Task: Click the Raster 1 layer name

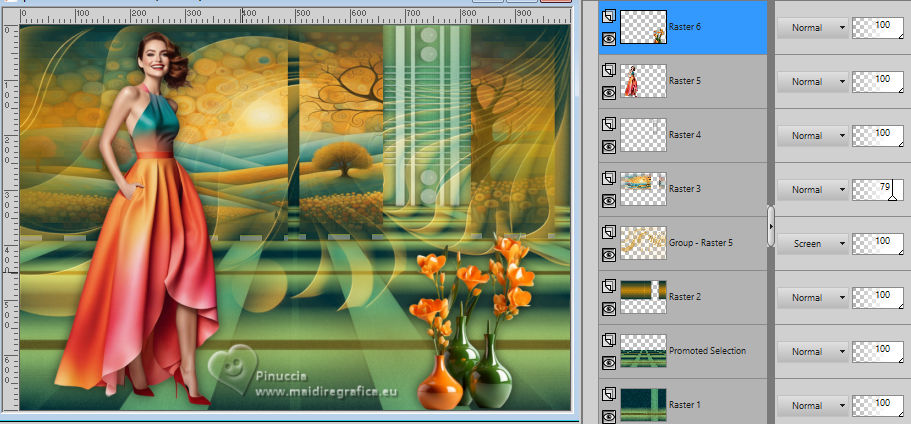Action: 684,405
